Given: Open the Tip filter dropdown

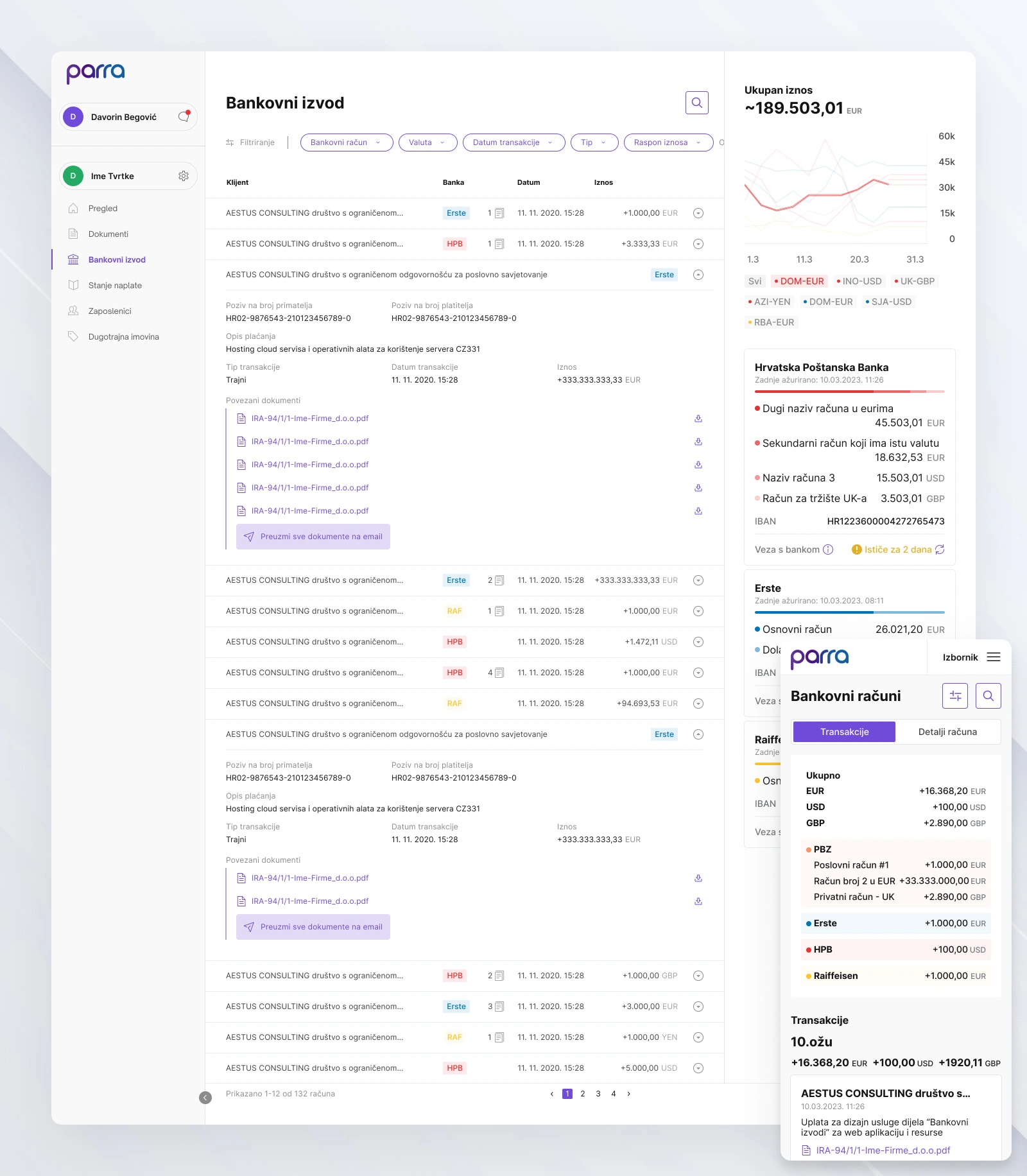Looking at the screenshot, I should (x=594, y=143).
